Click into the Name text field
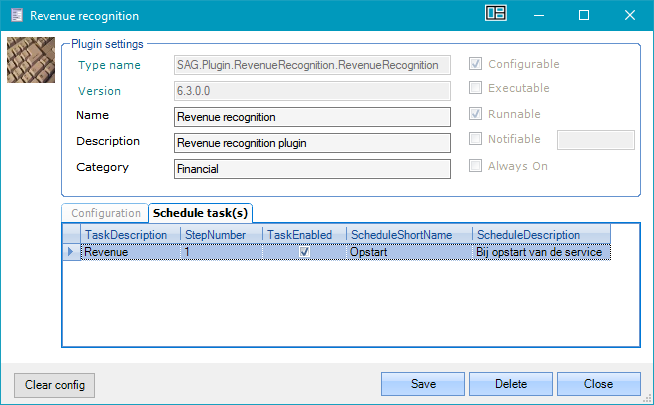Screen dimensions: 654x405 coord(311,116)
